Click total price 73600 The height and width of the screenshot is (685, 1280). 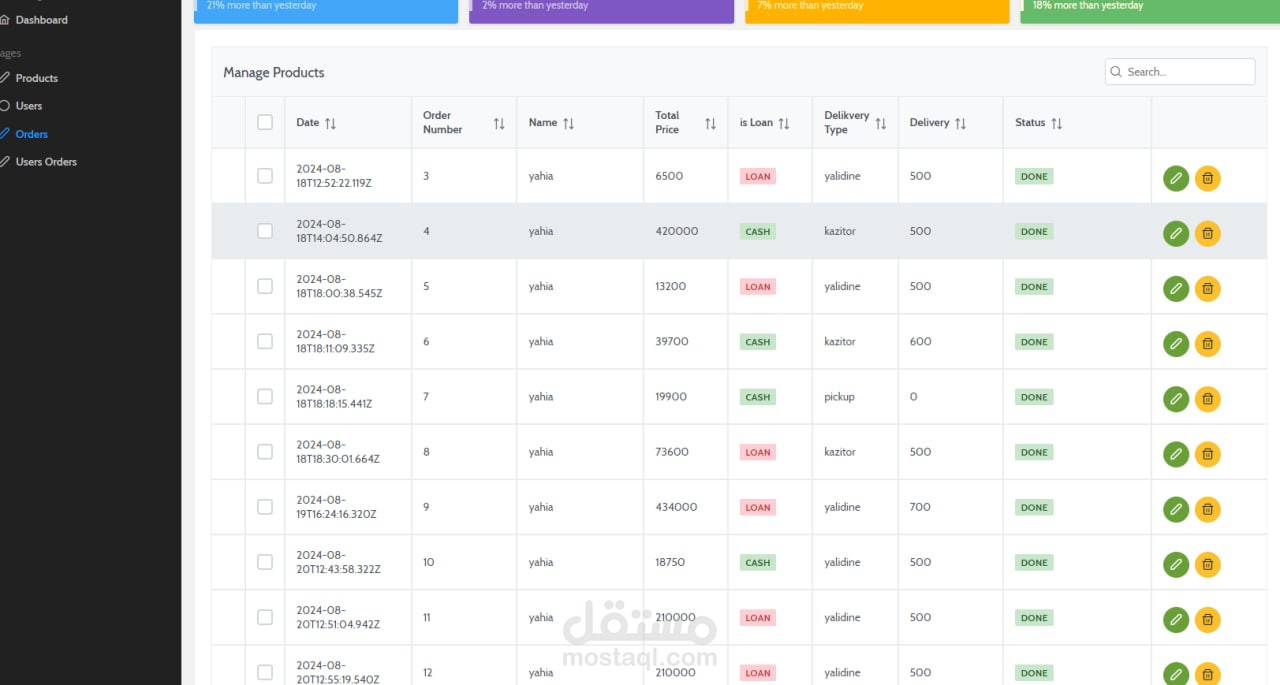(x=672, y=452)
